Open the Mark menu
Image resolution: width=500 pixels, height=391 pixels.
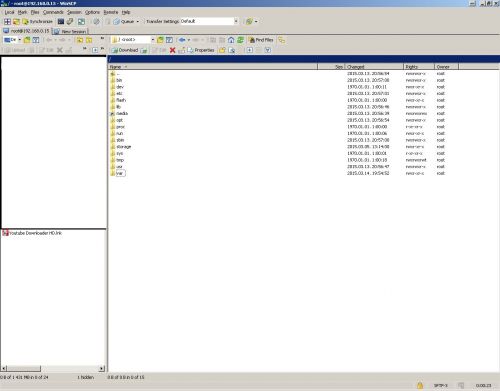(x=22, y=12)
